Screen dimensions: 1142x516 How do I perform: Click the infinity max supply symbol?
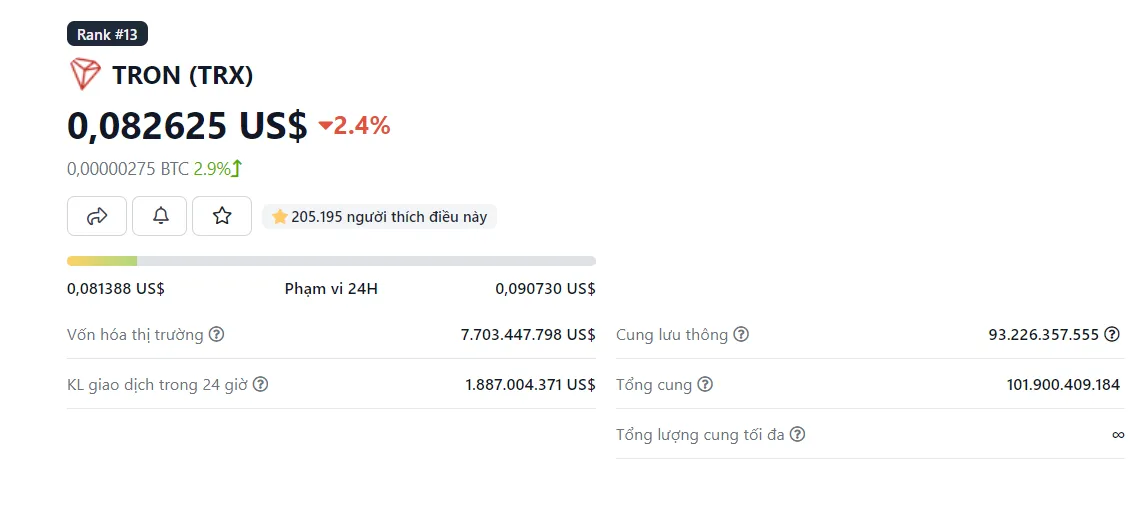[1118, 434]
